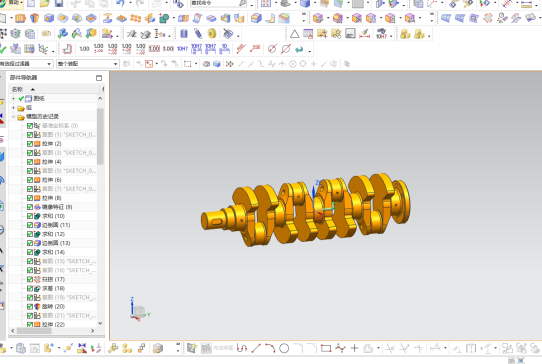This screenshot has height=364, width=542.
Task: Toggle the 求和 (10) checkbox
Action: (30, 216)
